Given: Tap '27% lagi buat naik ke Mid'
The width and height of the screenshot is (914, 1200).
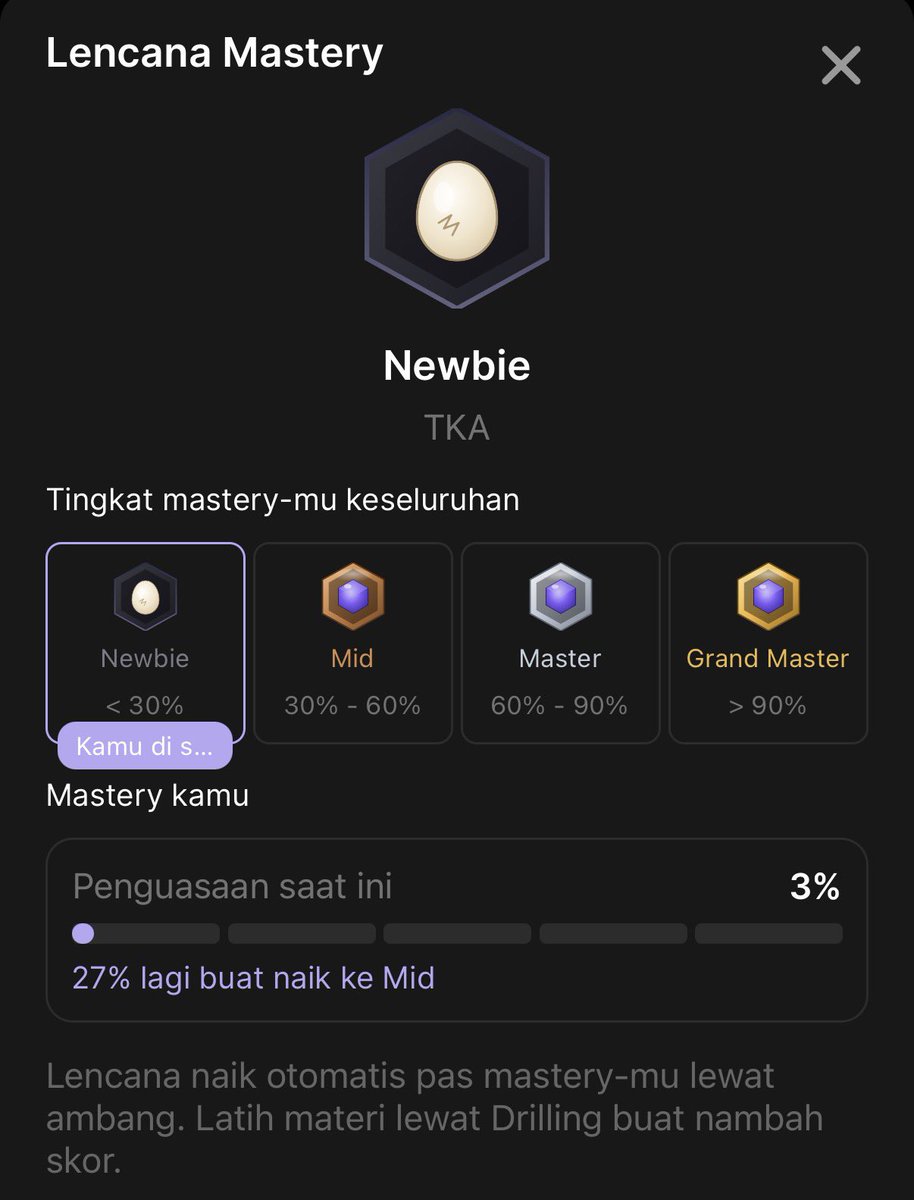Looking at the screenshot, I should pyautogui.click(x=253, y=977).
